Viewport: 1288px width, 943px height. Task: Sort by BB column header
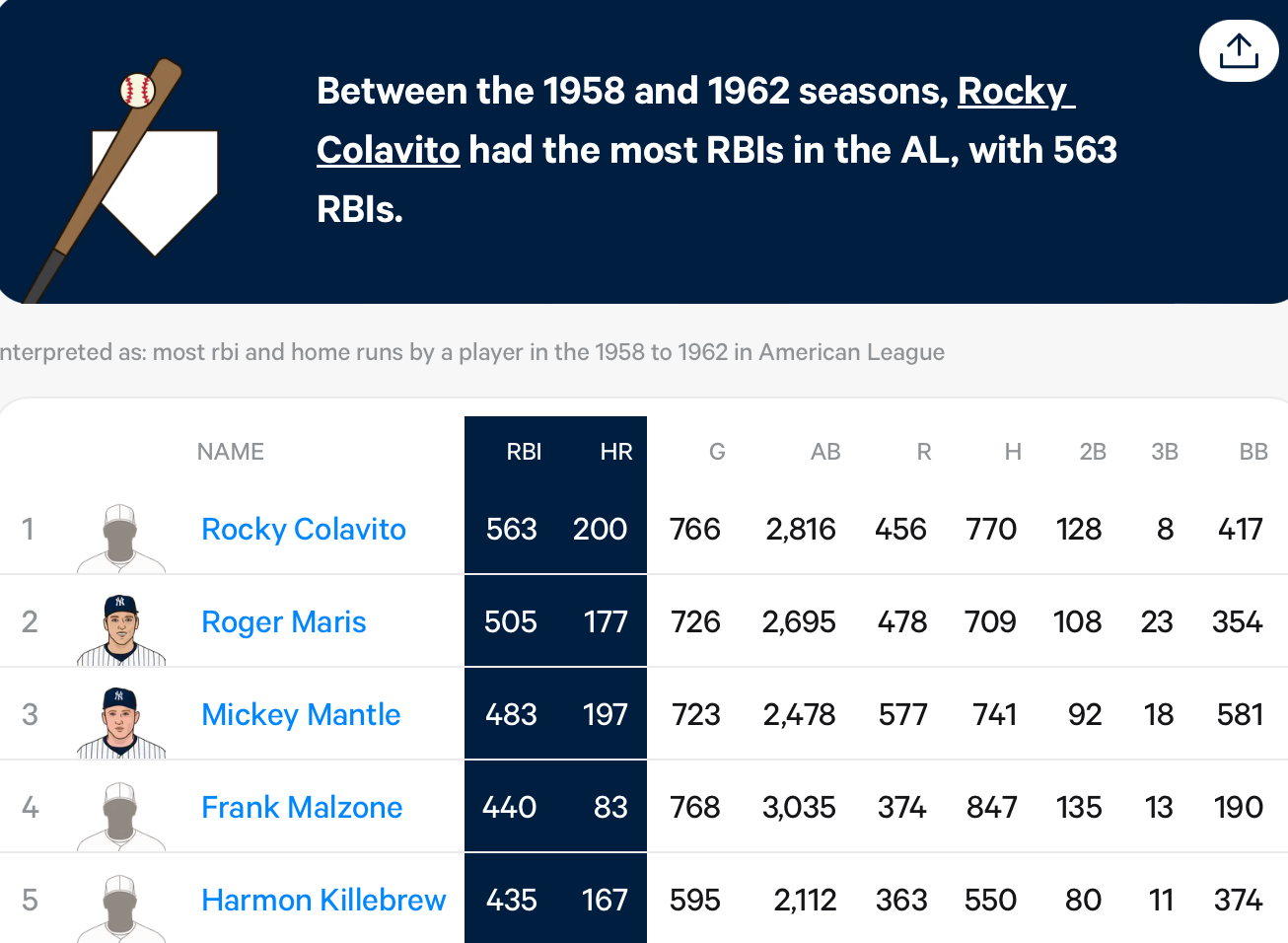[x=1253, y=452]
